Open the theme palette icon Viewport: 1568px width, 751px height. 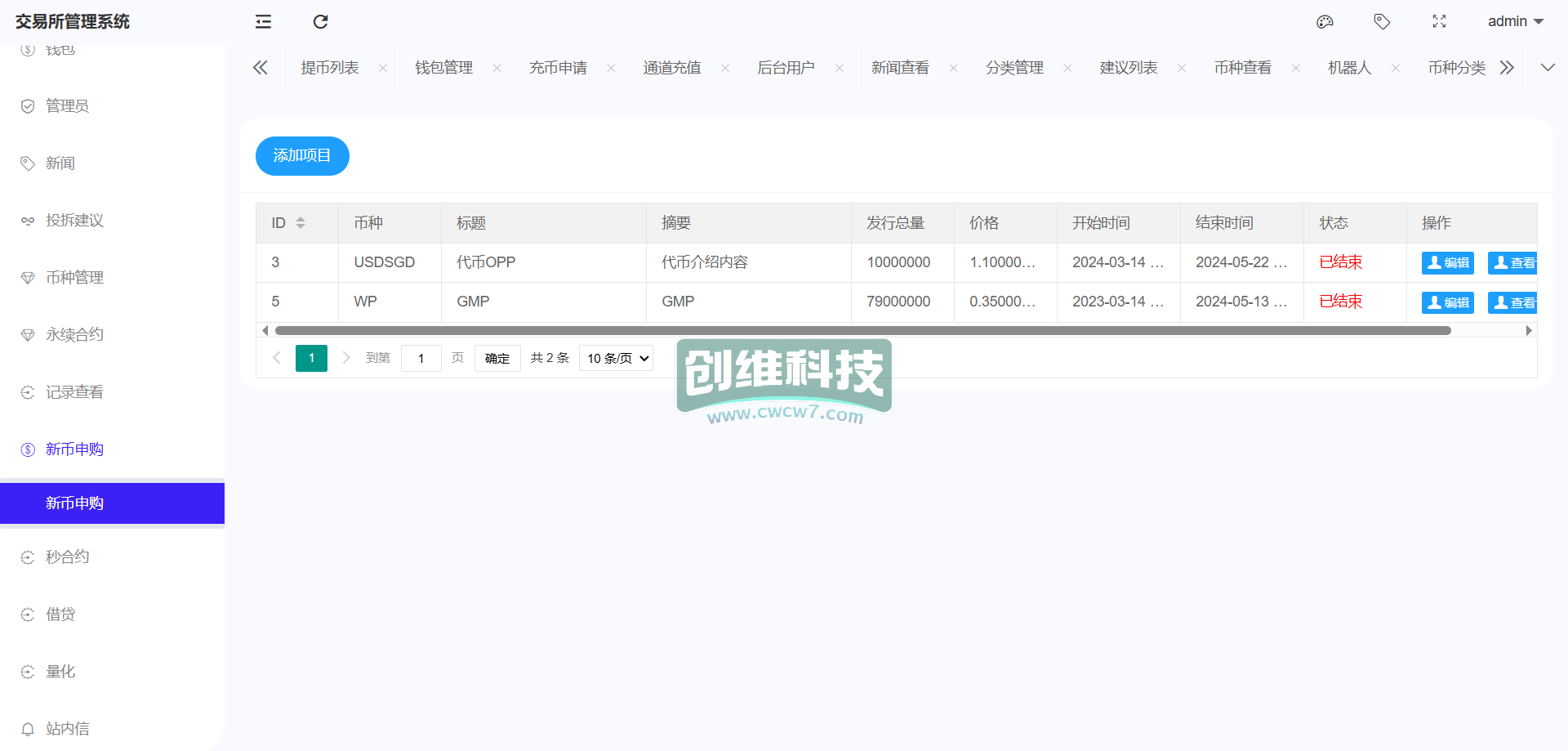click(x=1325, y=22)
